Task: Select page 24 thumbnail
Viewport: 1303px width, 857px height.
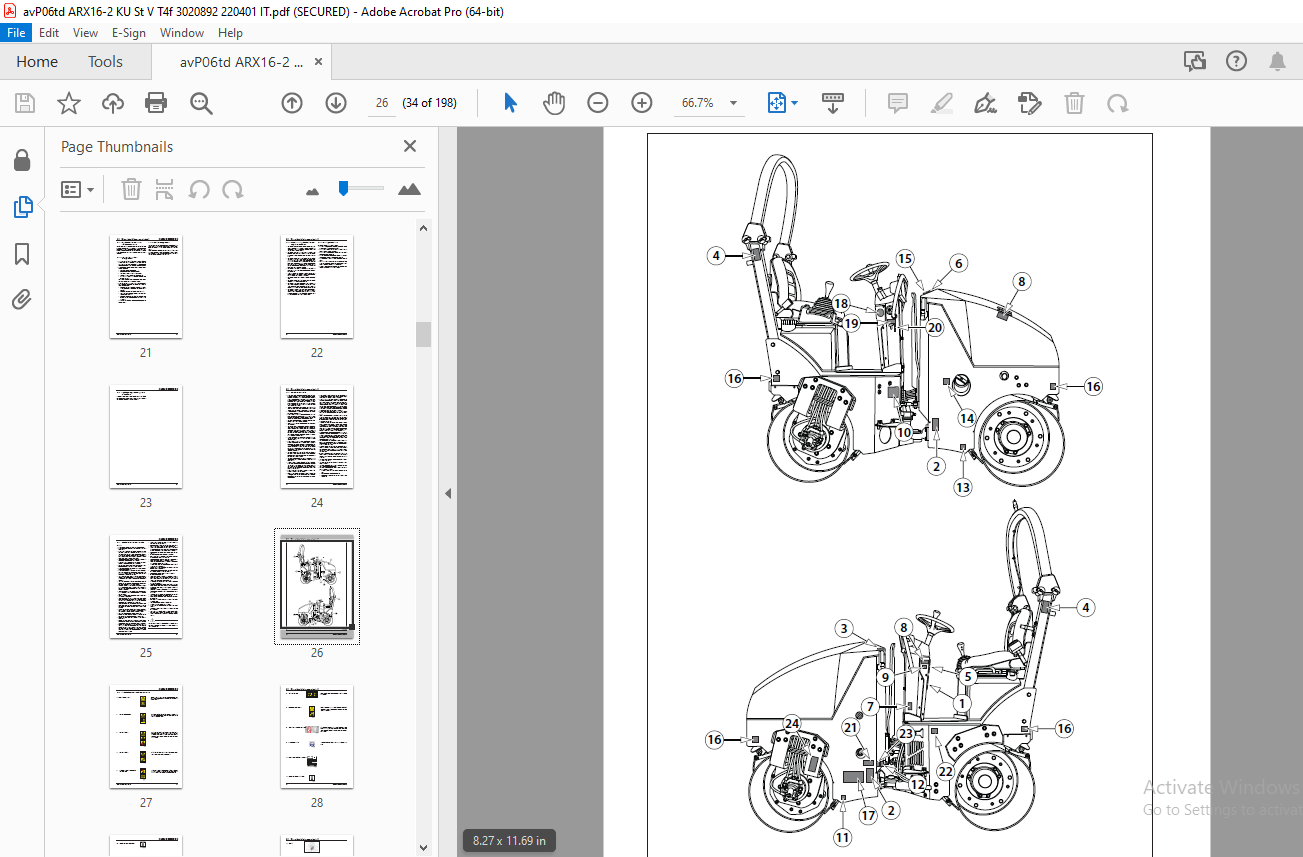Action: [317, 437]
